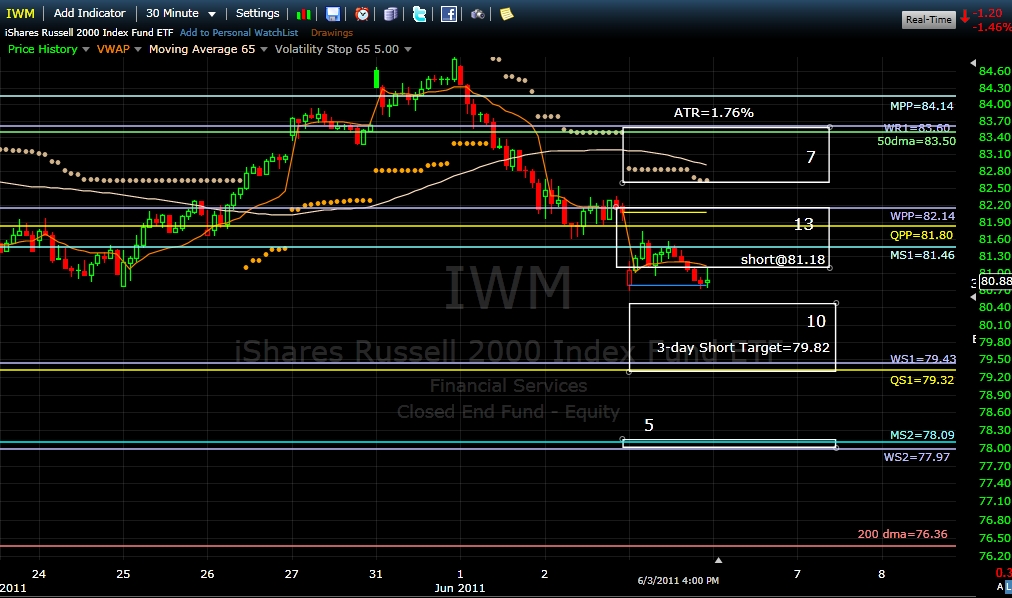
Task: Select the MPP=84.14 label
Action: point(922,106)
